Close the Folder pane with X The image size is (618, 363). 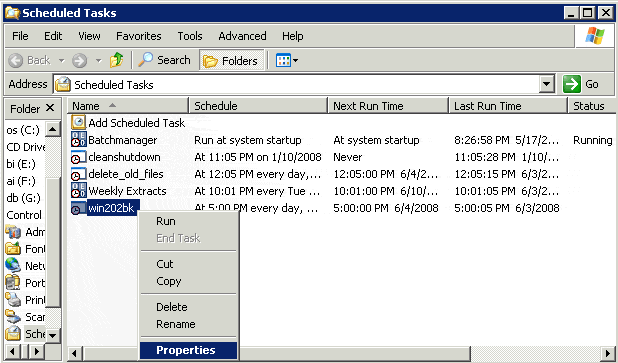click(x=50, y=108)
